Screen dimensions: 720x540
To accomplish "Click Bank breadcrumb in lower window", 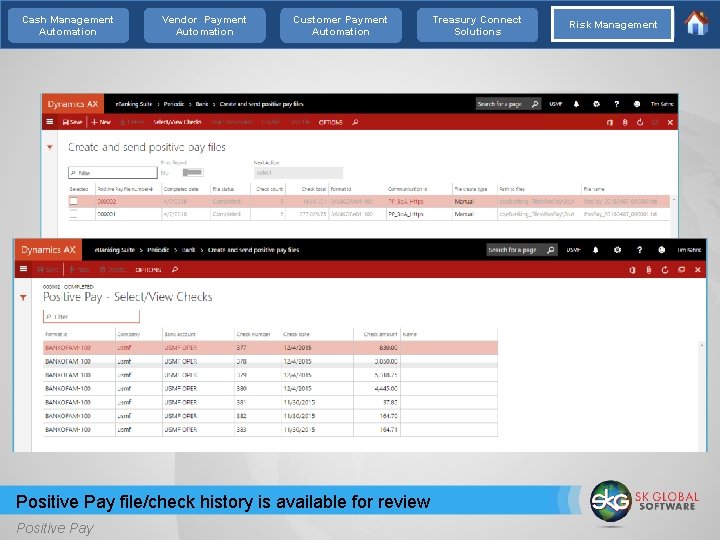I will (x=188, y=250).
